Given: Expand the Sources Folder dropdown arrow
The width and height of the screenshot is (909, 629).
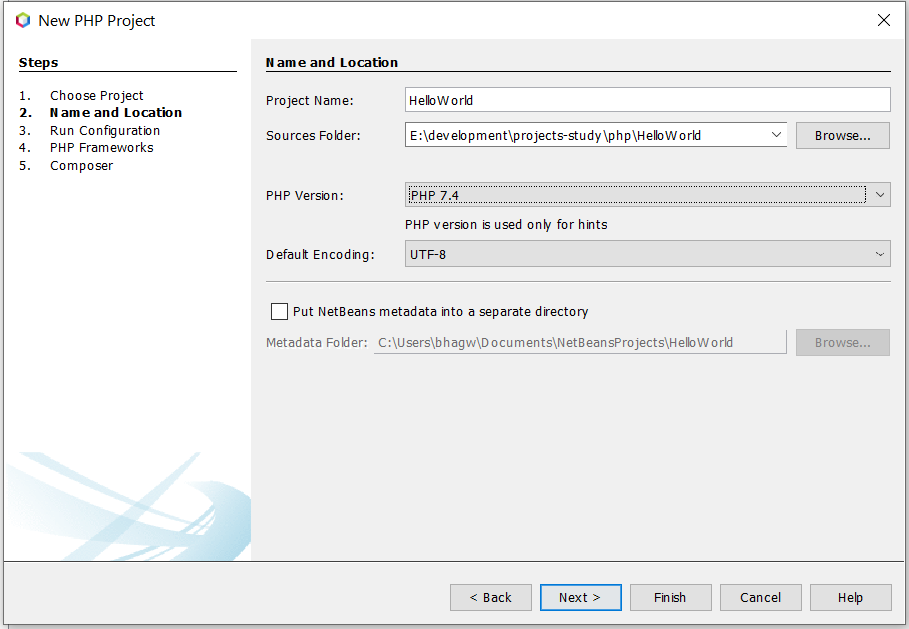Looking at the screenshot, I should tap(776, 135).
